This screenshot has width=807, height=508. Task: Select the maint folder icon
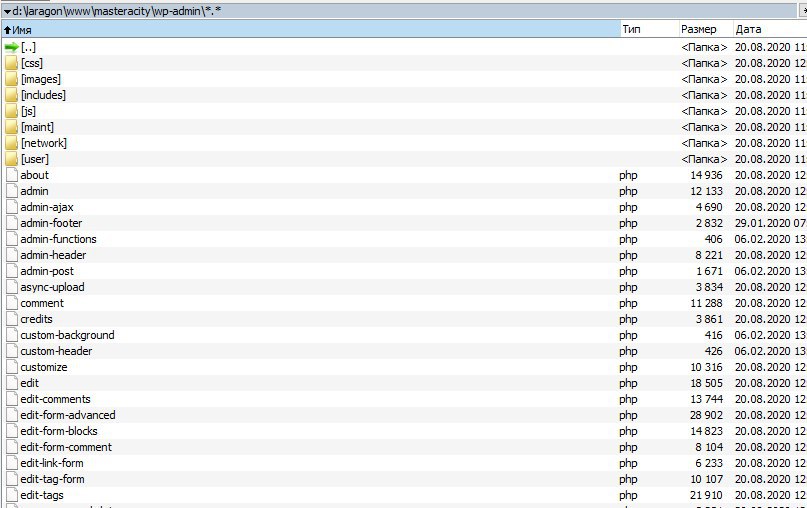pos(11,127)
